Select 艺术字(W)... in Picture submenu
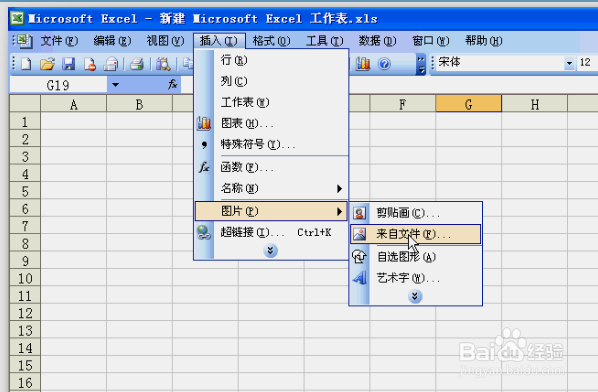 click(416, 278)
